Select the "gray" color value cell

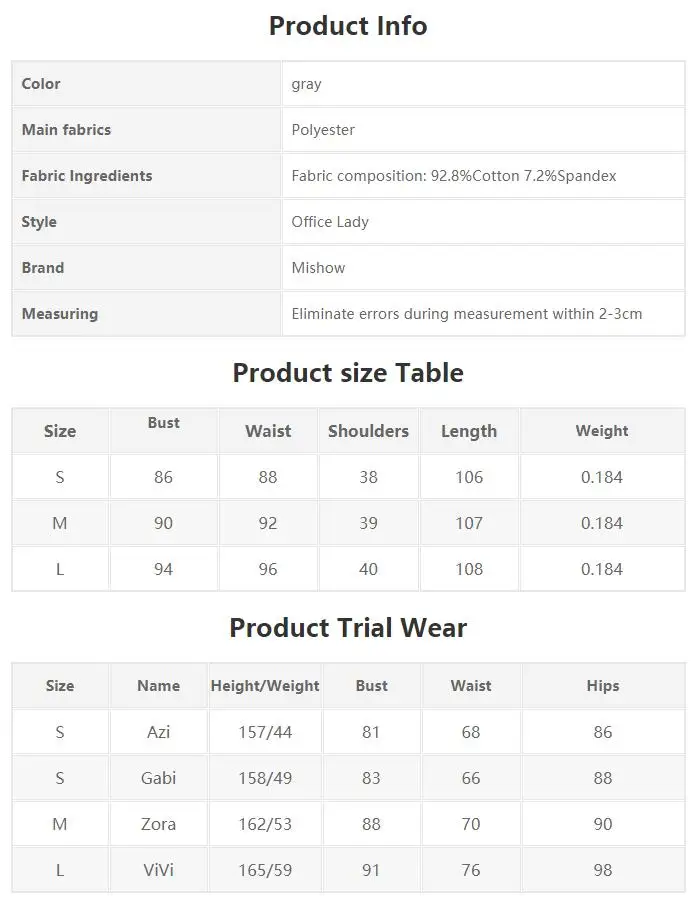coord(307,84)
